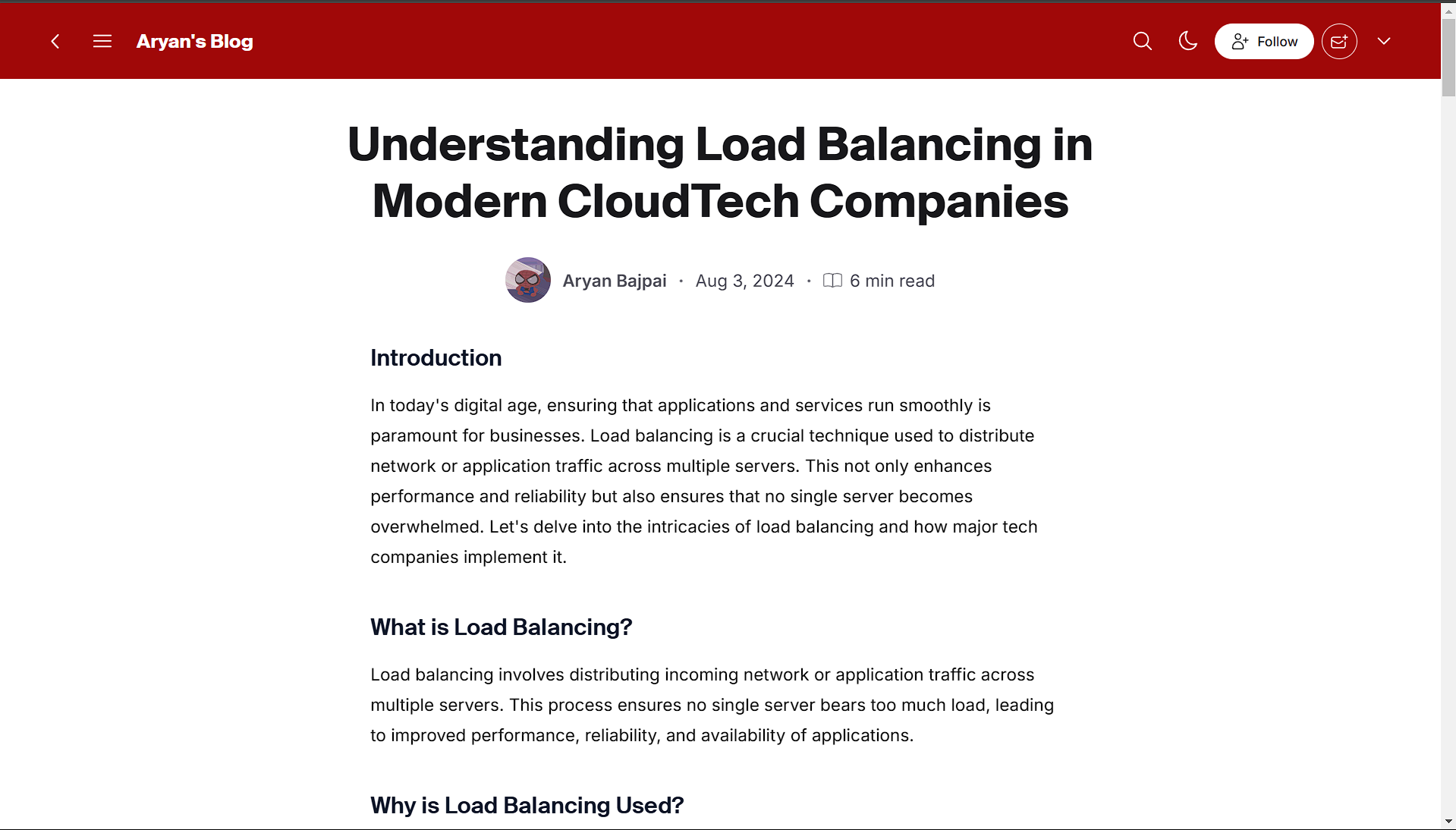Viewport: 1456px width, 830px height.
Task: Select the publication date Aug 3, 2024
Action: coord(744,280)
